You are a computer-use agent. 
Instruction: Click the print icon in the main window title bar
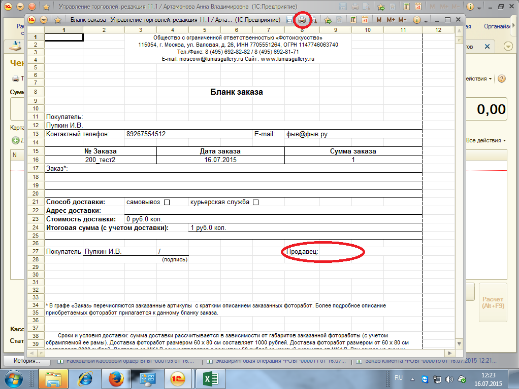pos(354,7)
